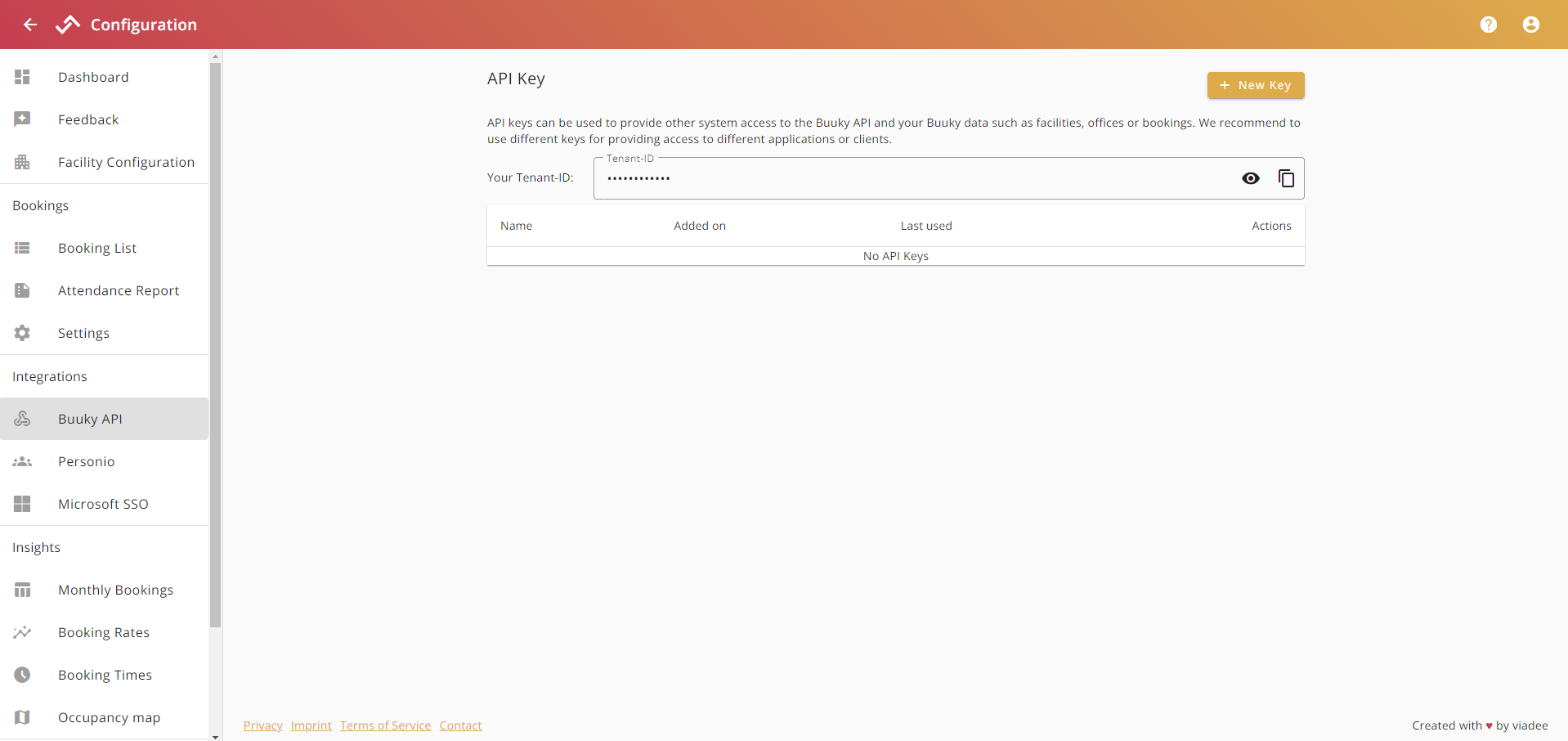Click the Name column header
1568x741 pixels.
[x=517, y=226]
